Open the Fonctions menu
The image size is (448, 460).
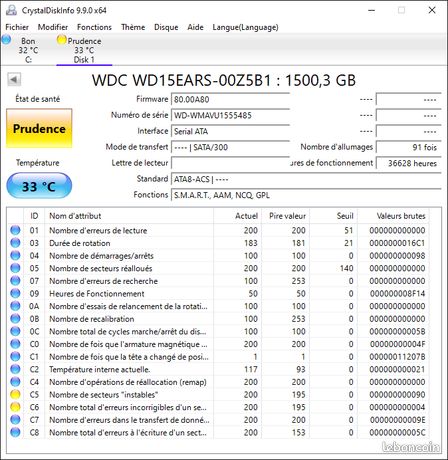coord(94,27)
